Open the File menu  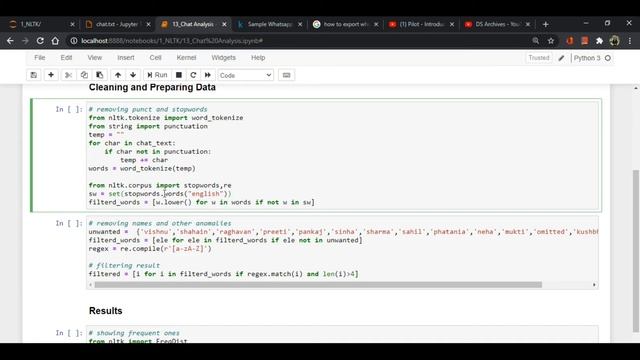40,58
